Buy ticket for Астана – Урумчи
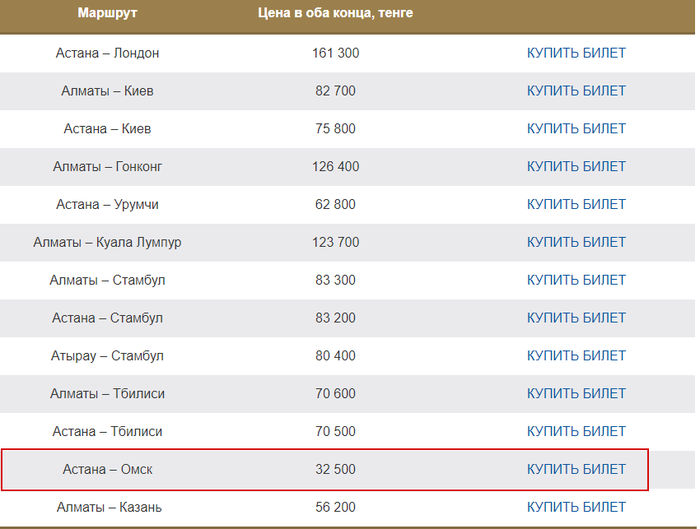The height and width of the screenshot is (529, 700). (x=576, y=204)
